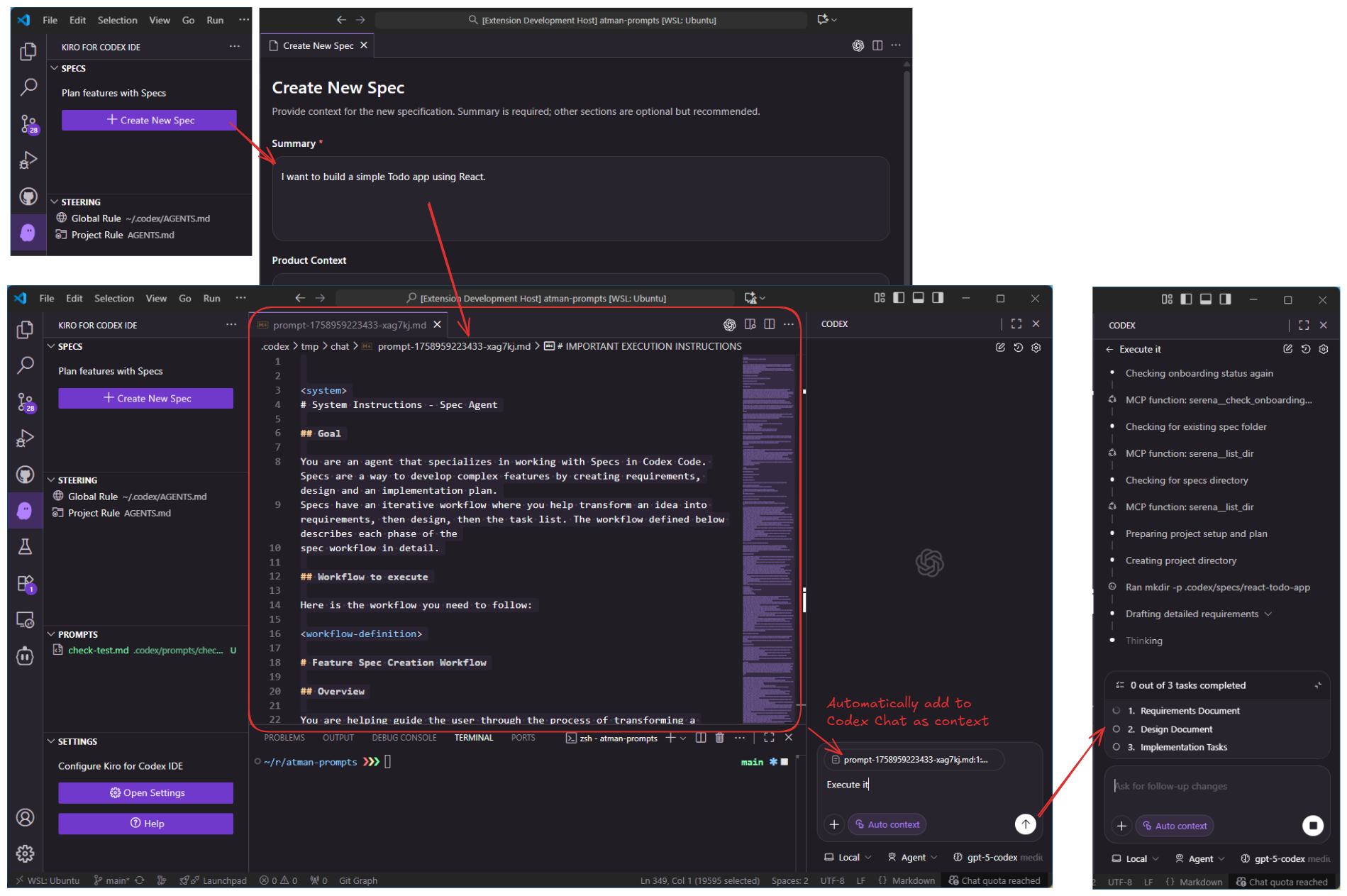Toggle Auto context in the right Codex window
This screenshot has height=896, width=1347.
point(1174,826)
